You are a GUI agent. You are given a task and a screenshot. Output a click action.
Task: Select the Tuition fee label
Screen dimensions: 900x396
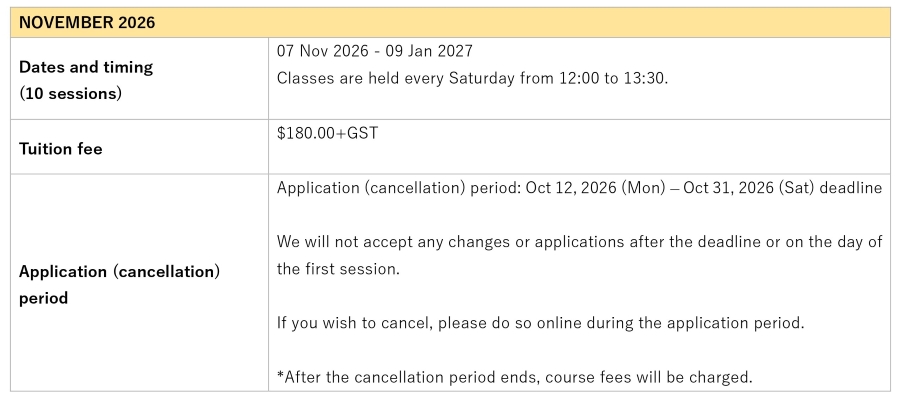(x=61, y=149)
